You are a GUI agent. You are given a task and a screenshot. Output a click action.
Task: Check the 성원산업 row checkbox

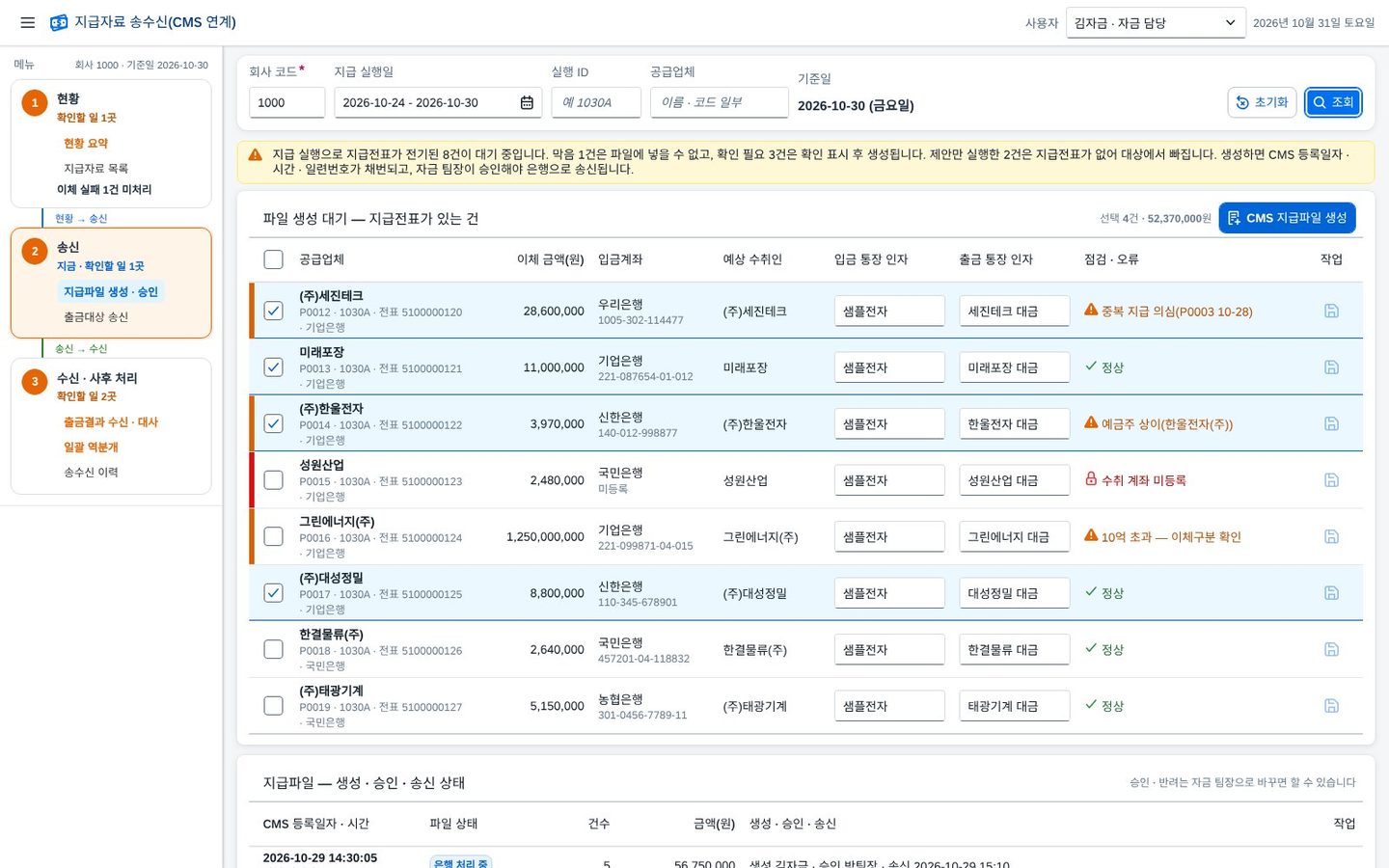tap(274, 480)
